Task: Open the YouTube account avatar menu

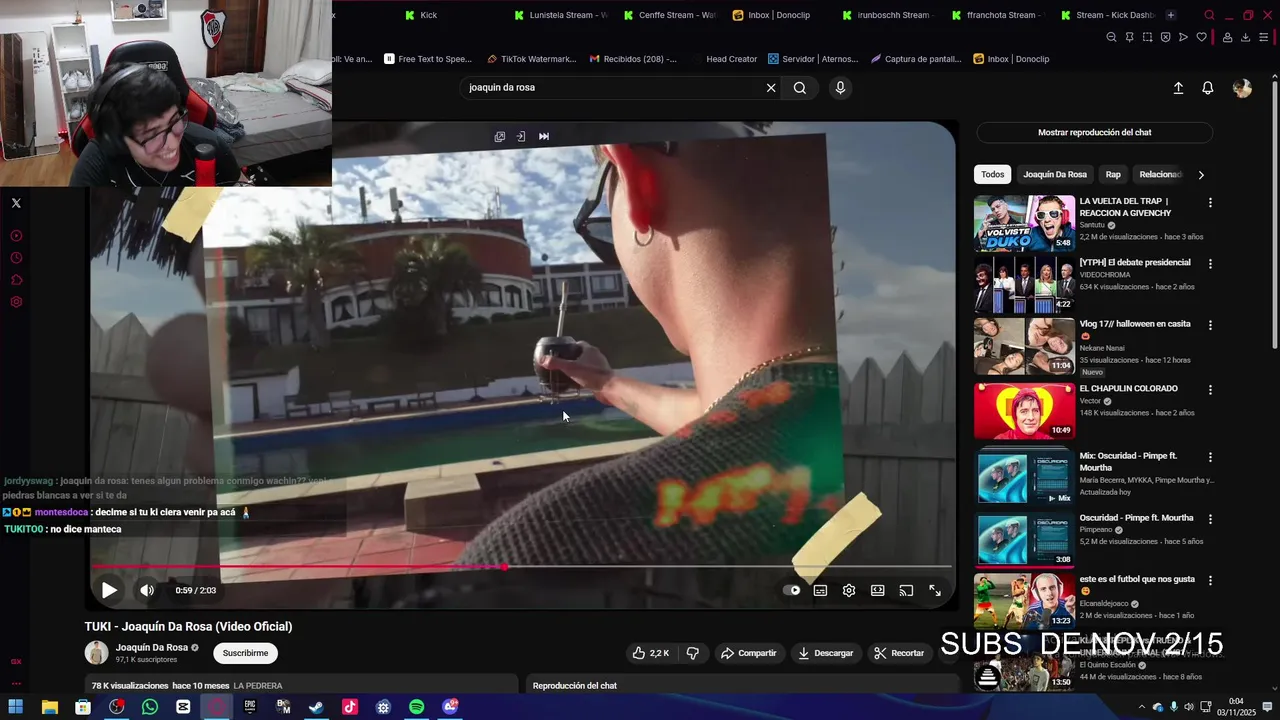Action: [x=1242, y=88]
